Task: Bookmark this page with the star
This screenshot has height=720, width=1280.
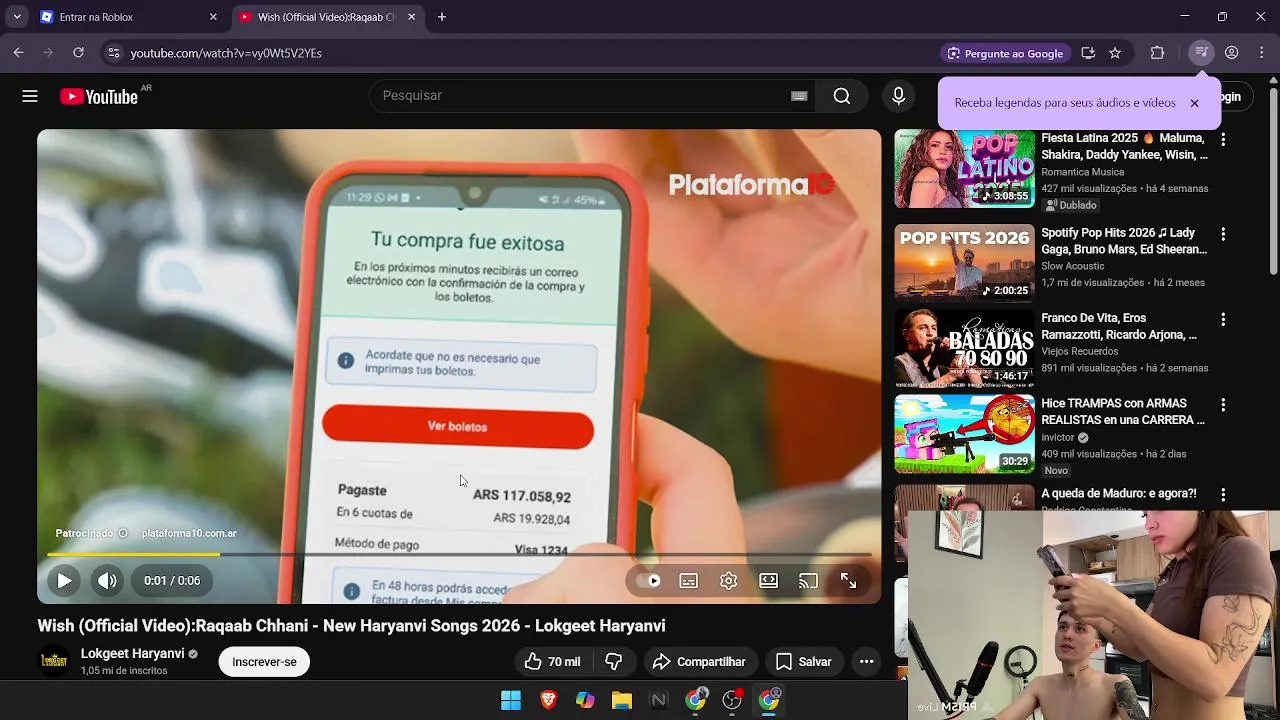Action: 1115,53
